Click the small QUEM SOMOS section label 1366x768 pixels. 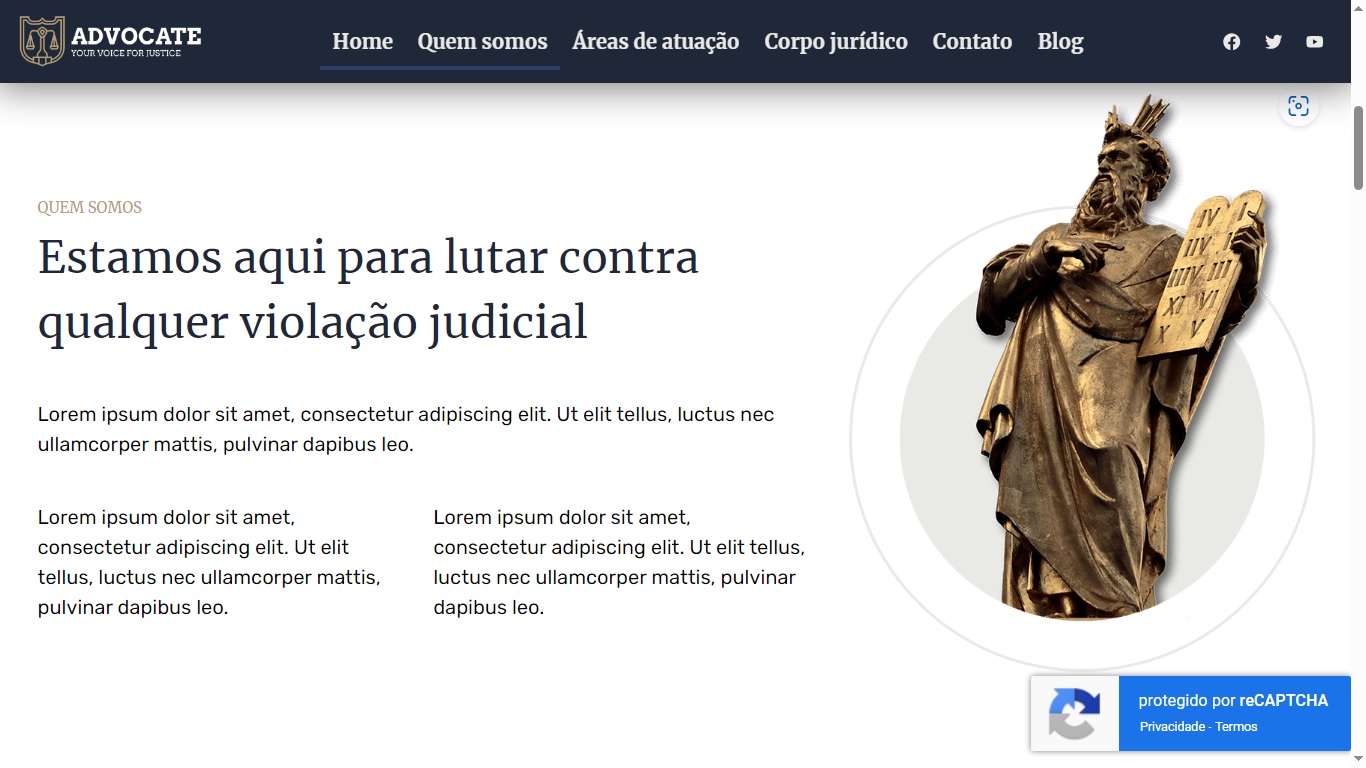[90, 208]
